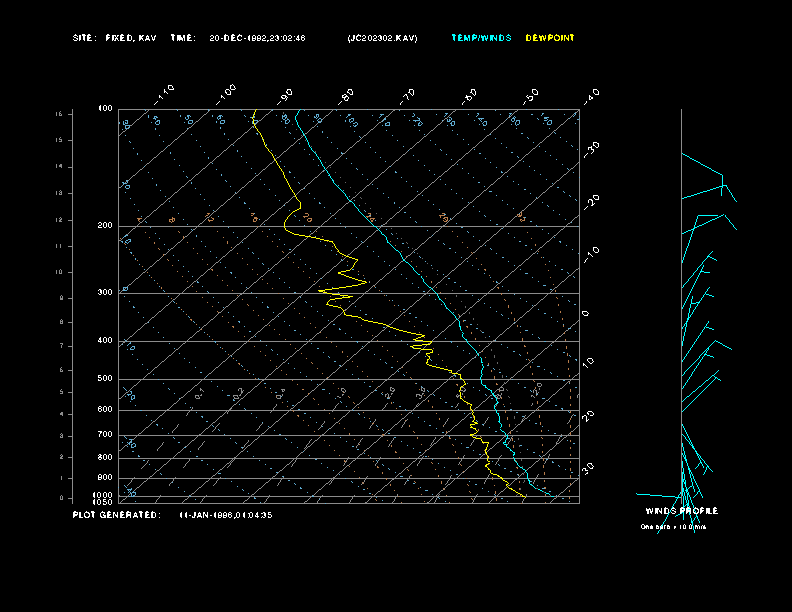This screenshot has height=612, width=792.
Task: Click the -20 temperature label on right axis
Action: tap(591, 201)
